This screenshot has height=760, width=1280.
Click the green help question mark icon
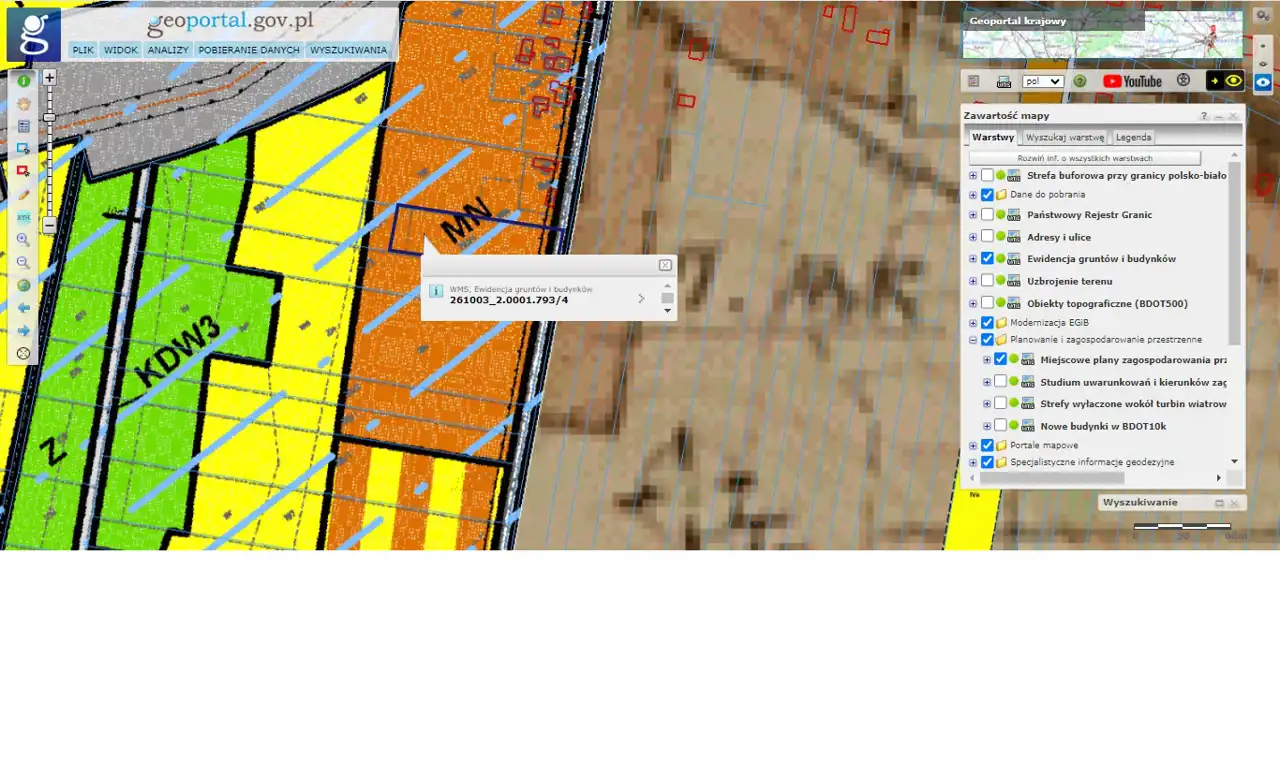pos(1080,81)
